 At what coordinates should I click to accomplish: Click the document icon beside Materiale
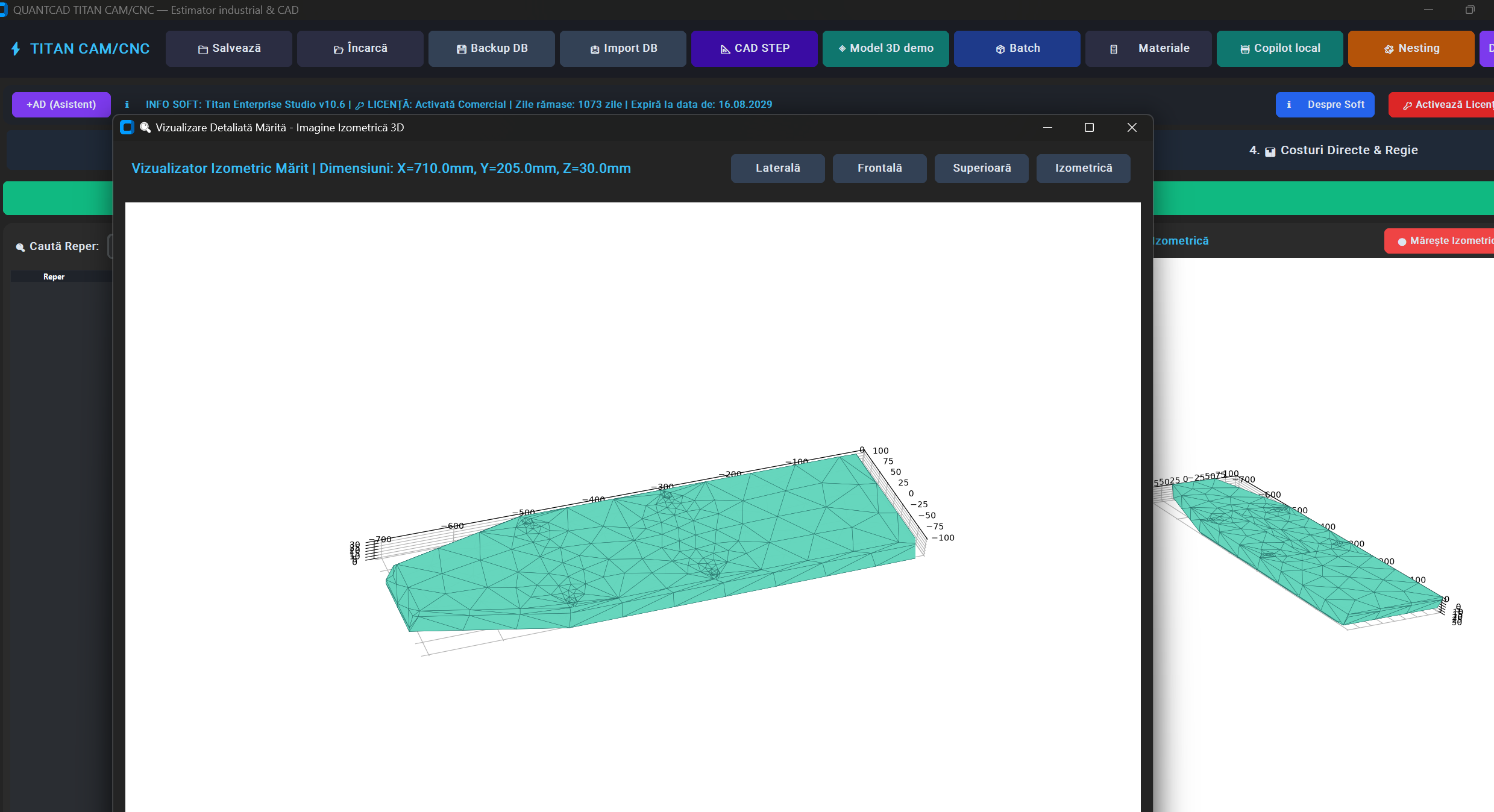[1114, 49]
